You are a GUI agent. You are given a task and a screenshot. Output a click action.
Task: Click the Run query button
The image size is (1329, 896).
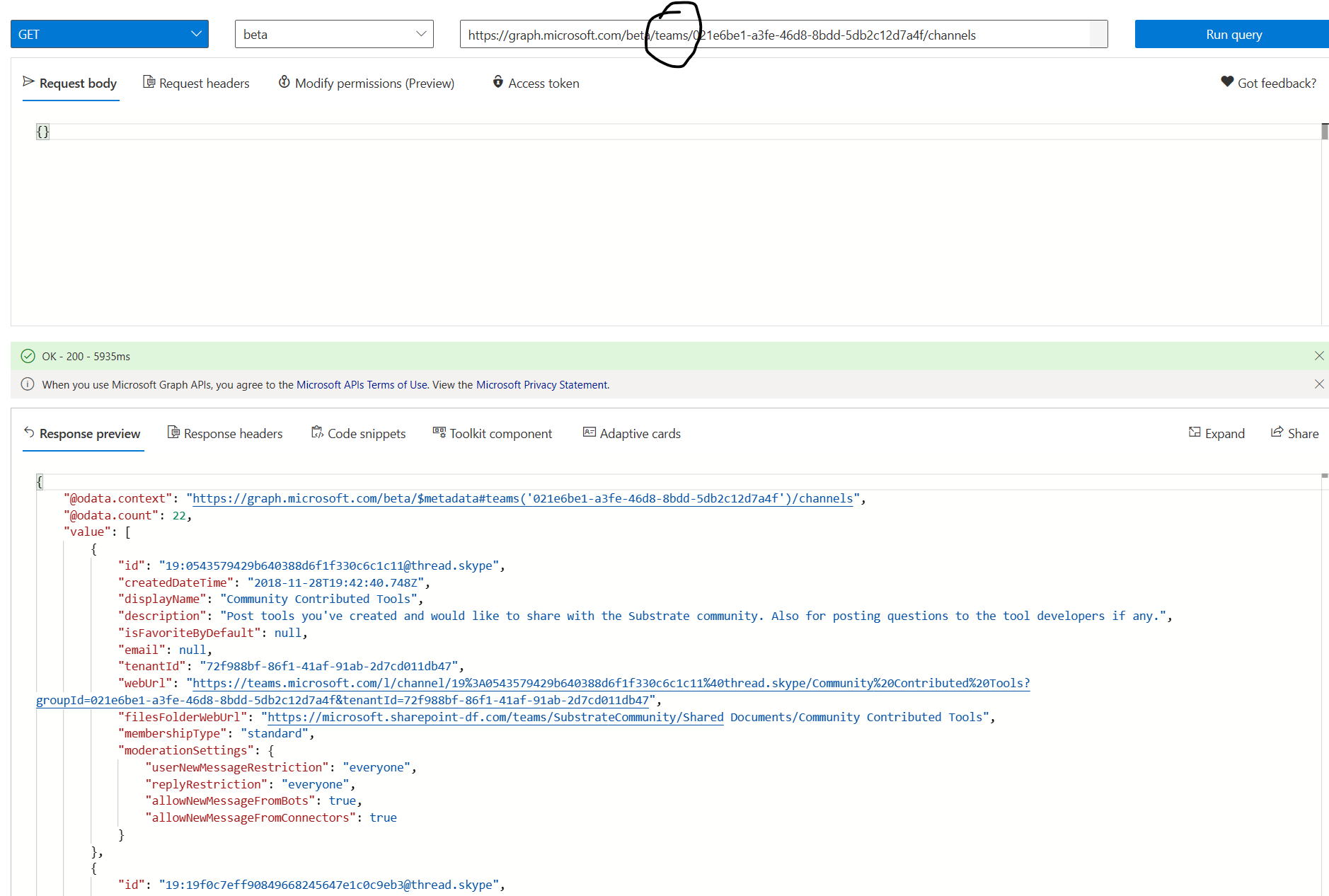point(1232,34)
